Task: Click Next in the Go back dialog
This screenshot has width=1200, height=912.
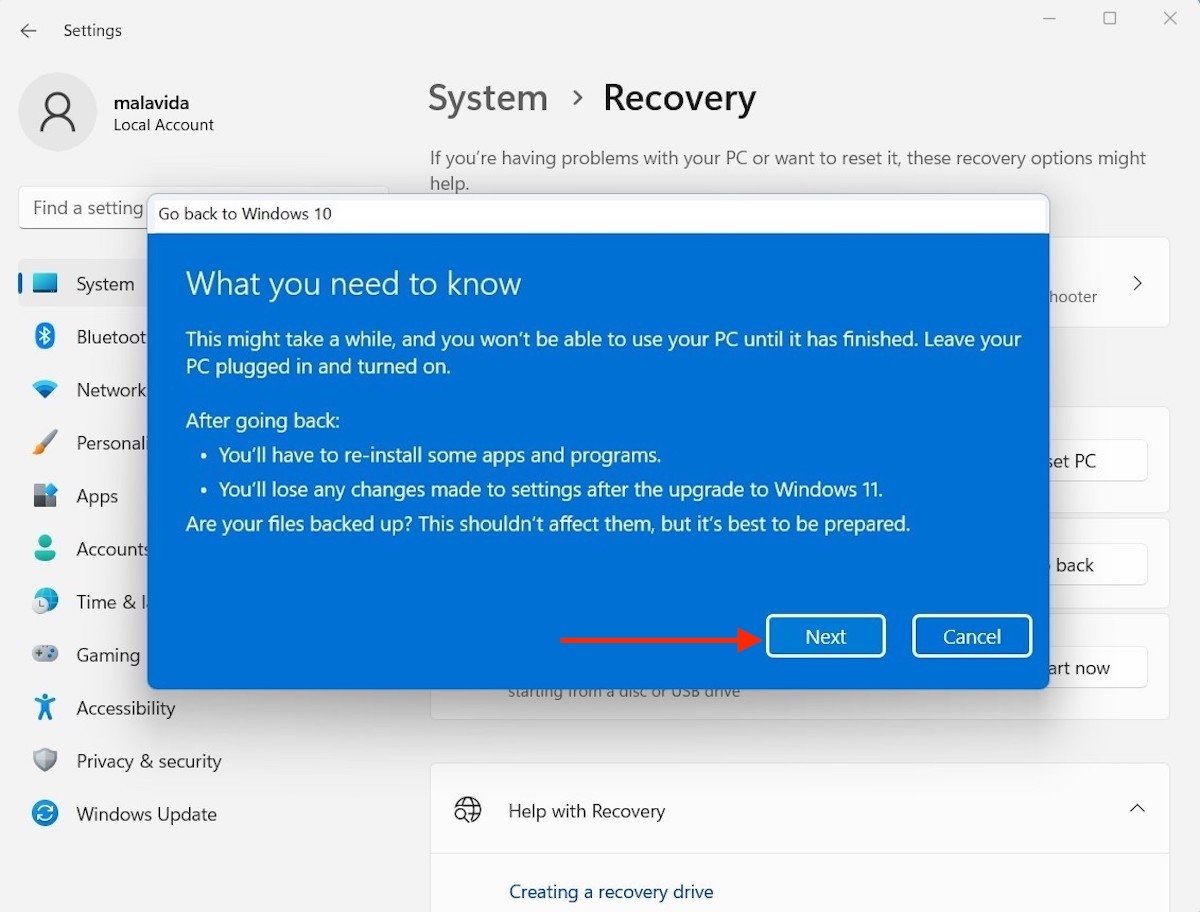Action: coord(826,636)
